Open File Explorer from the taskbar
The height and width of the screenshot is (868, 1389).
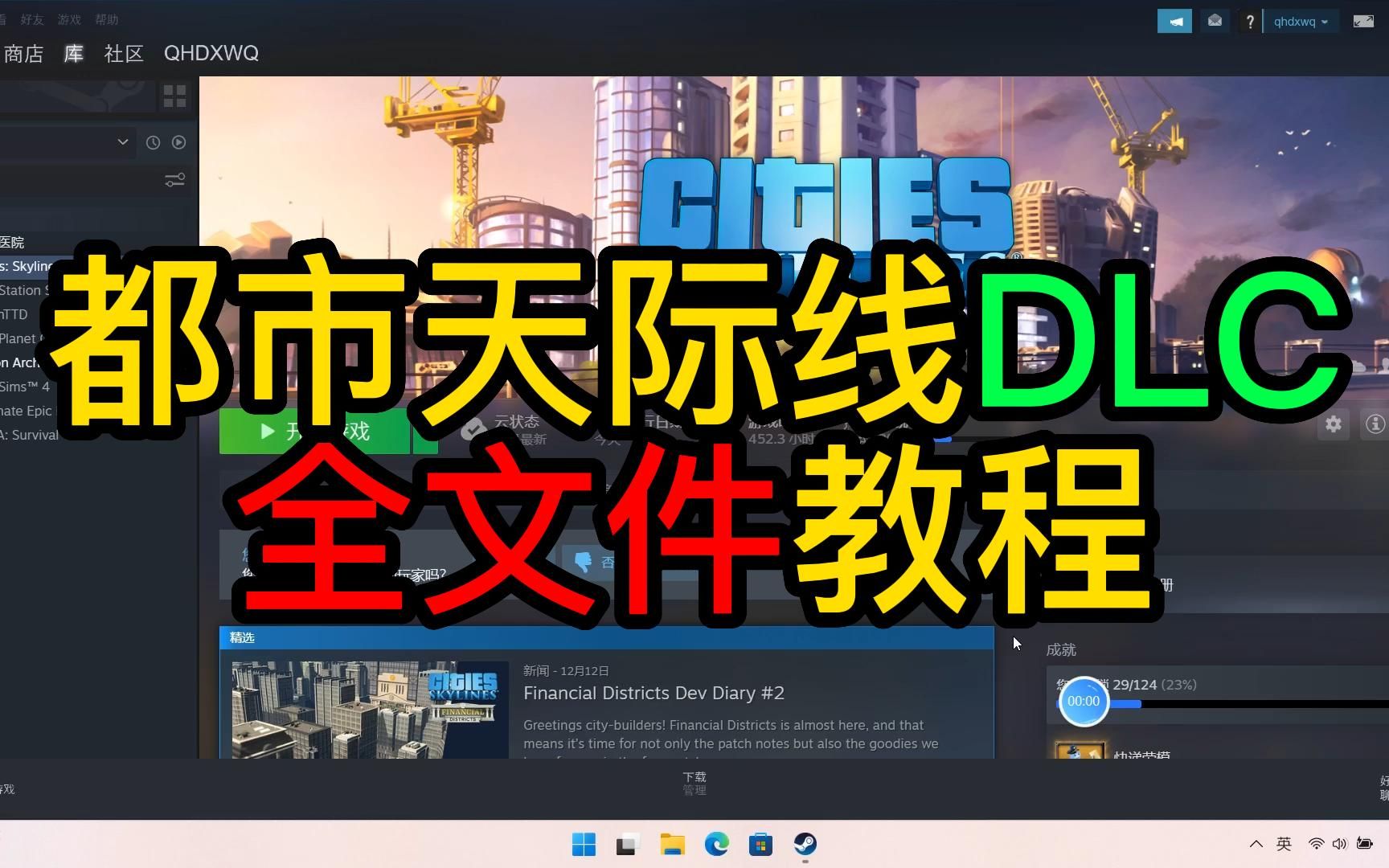click(672, 845)
